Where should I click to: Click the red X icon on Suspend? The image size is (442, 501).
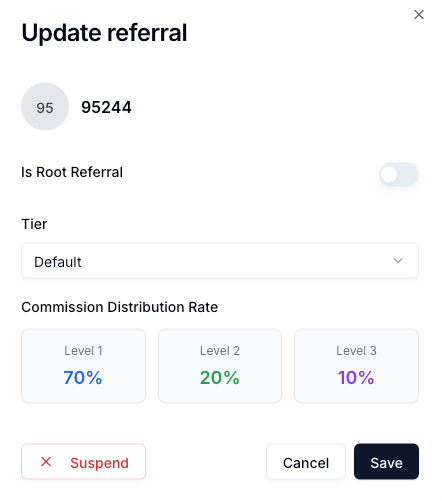(46, 462)
